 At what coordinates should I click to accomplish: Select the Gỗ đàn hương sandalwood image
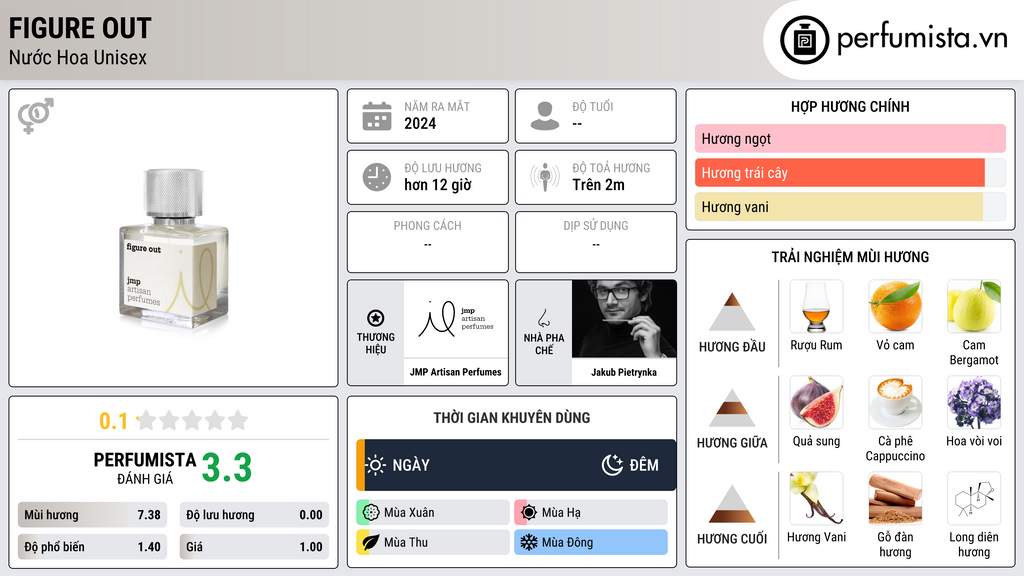pos(895,499)
